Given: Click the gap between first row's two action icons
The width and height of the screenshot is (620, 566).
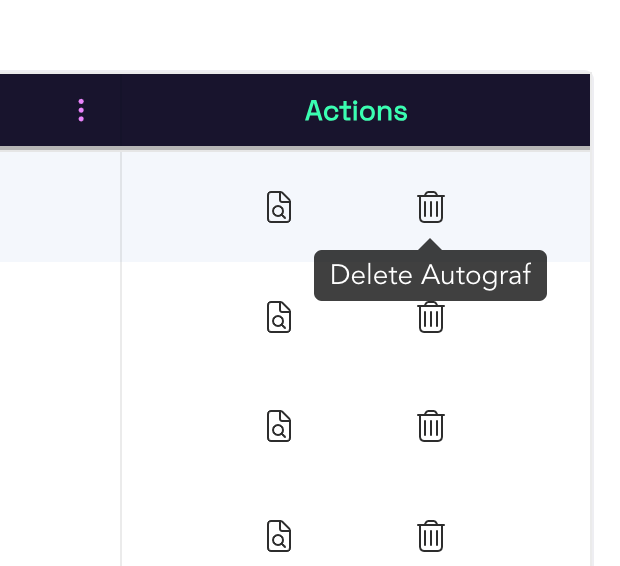Looking at the screenshot, I should point(355,207).
